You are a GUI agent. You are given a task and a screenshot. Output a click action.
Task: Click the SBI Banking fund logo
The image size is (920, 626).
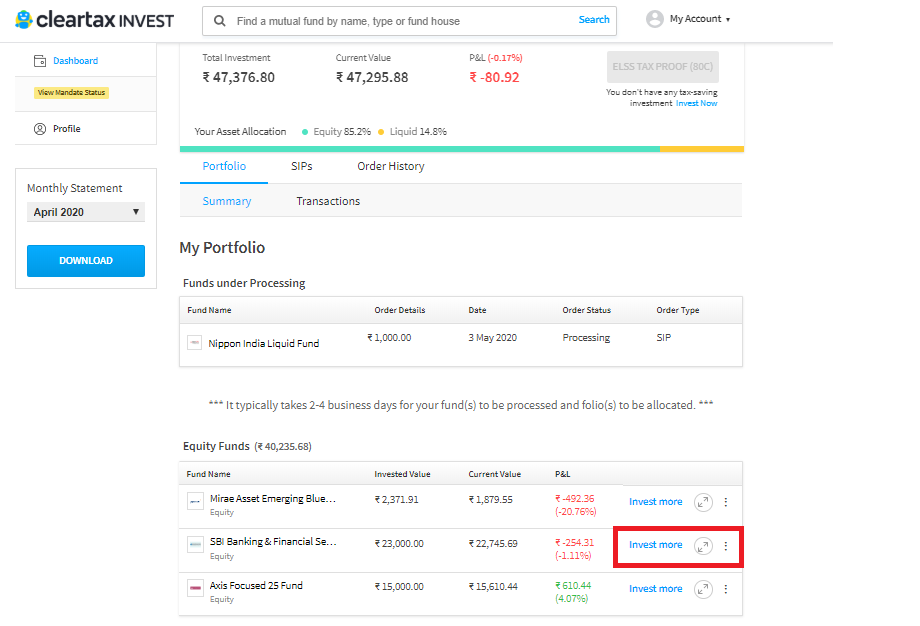pos(195,544)
